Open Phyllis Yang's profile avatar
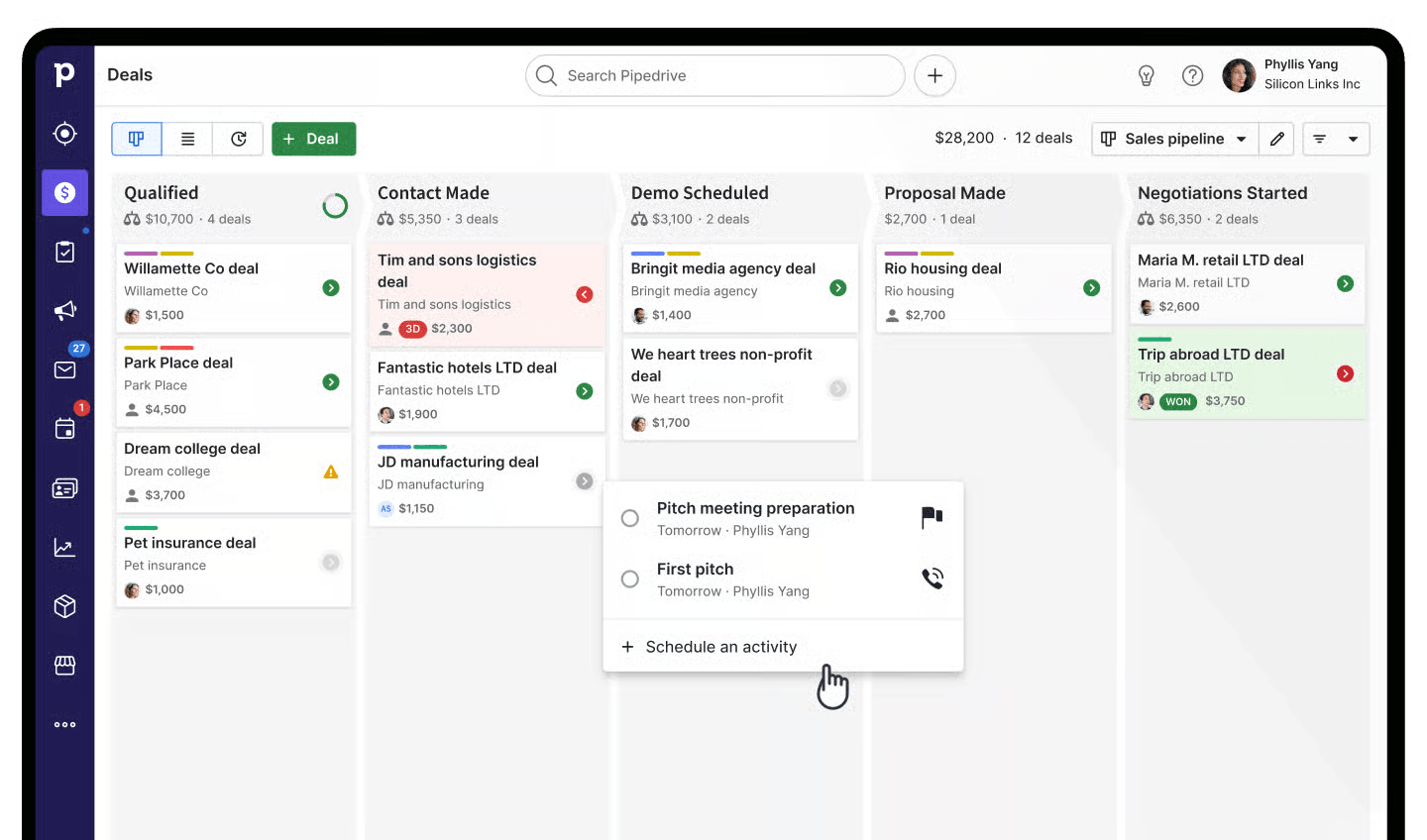 (1239, 75)
